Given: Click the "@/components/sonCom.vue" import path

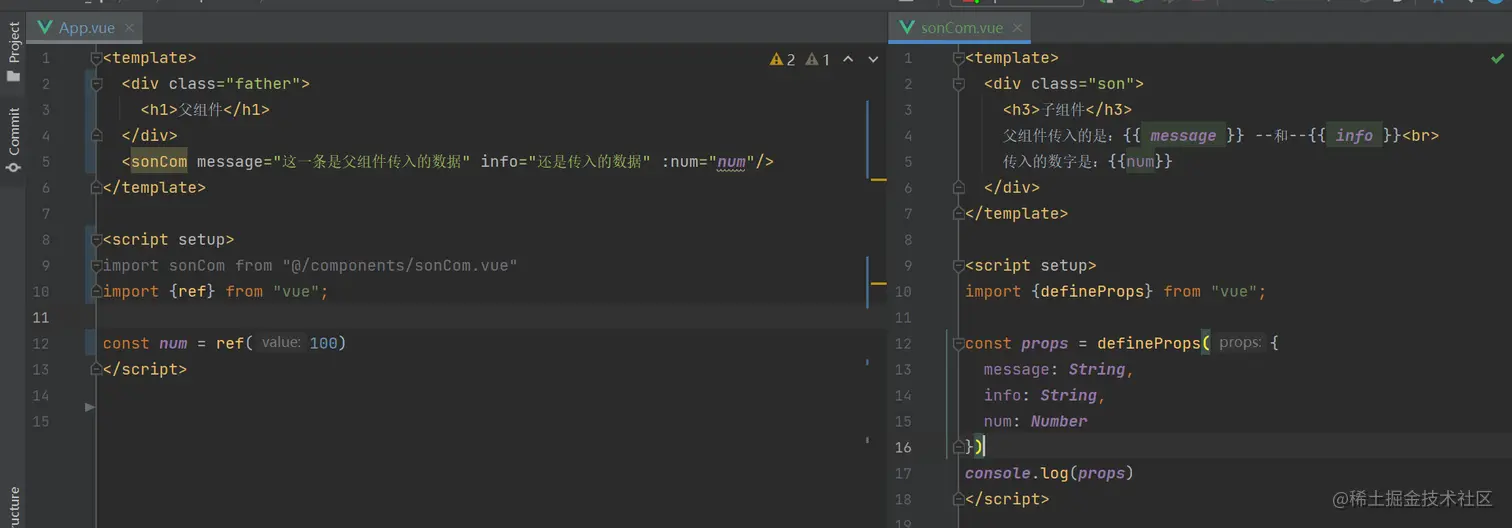Looking at the screenshot, I should pos(400,266).
